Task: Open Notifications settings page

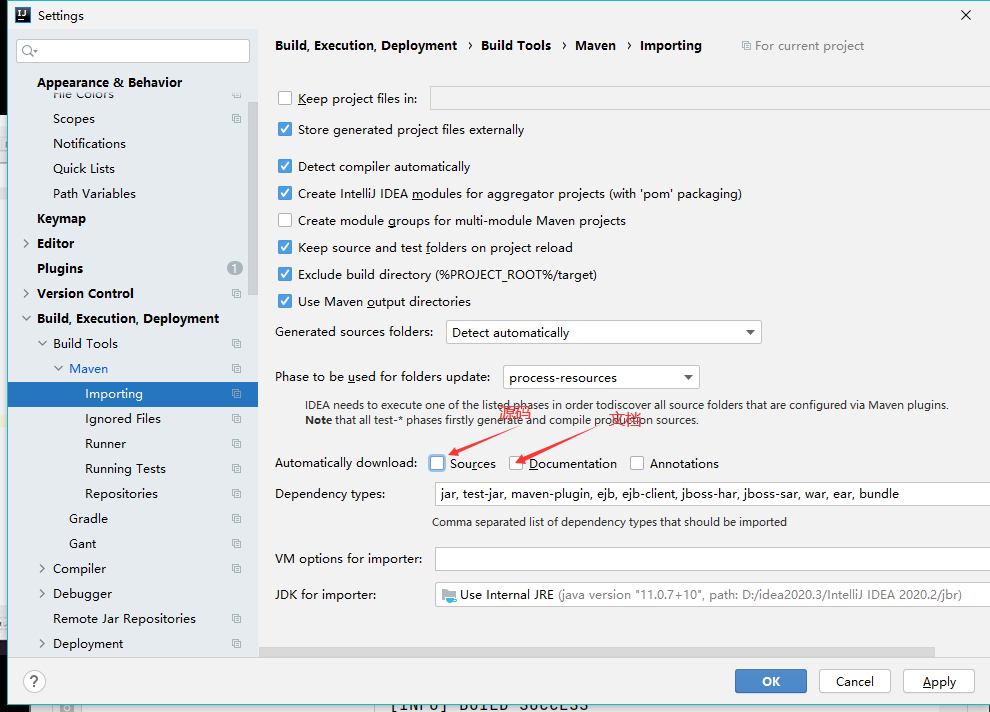Action: coord(89,144)
